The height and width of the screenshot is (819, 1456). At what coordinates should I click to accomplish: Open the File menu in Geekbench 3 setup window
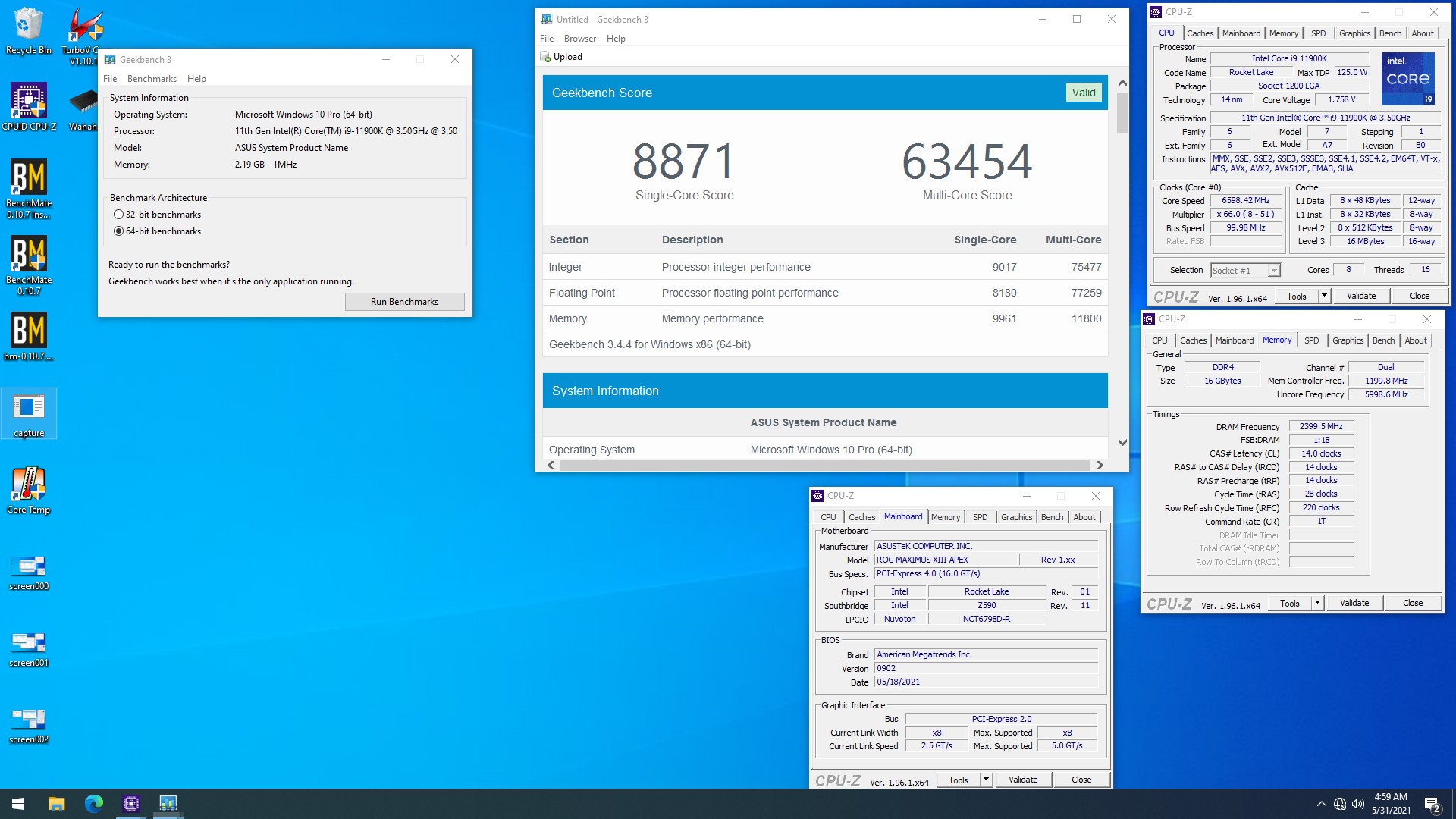coord(110,79)
